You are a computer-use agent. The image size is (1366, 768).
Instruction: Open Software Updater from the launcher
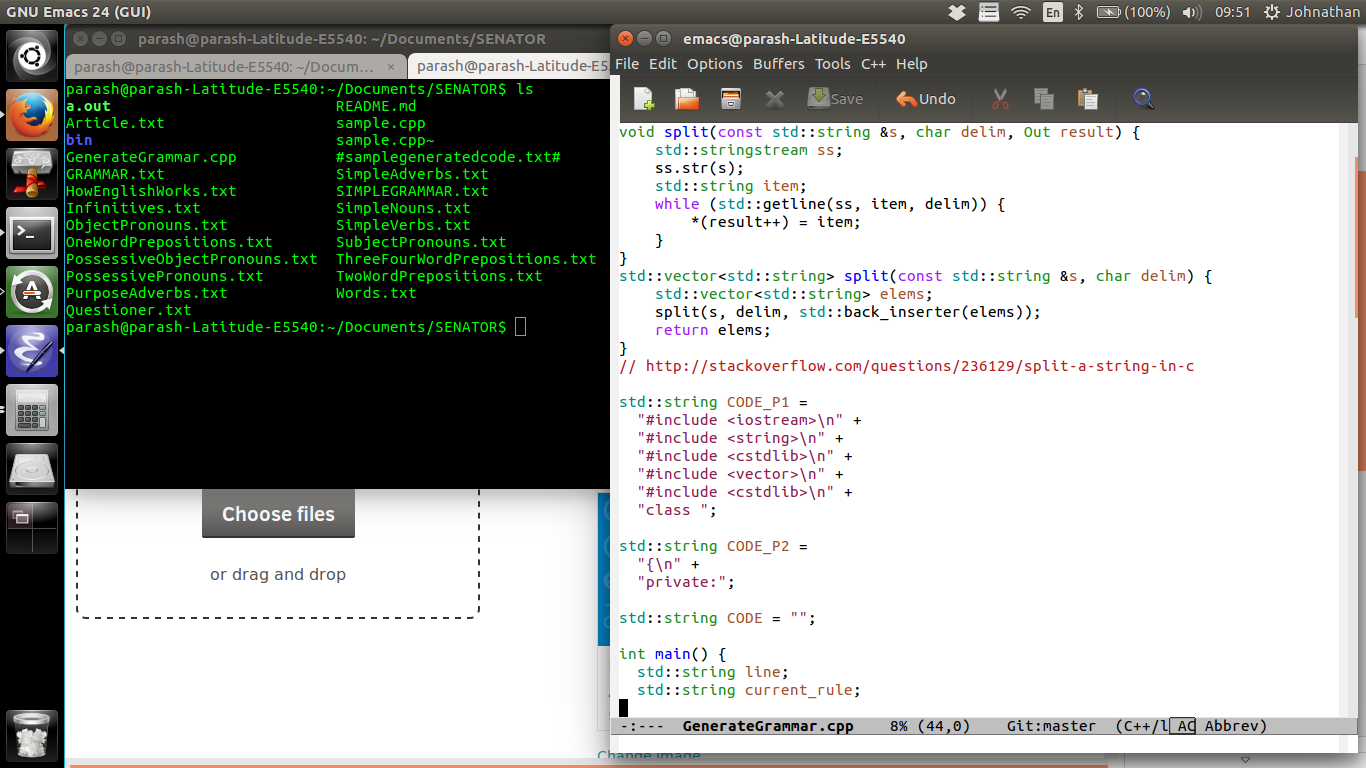(32, 292)
